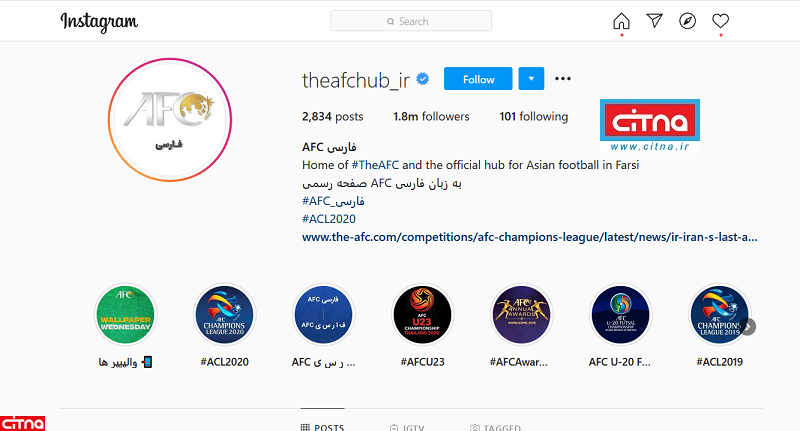Open the Instagram home feed icon
The width and height of the screenshot is (800, 431).
(621, 21)
